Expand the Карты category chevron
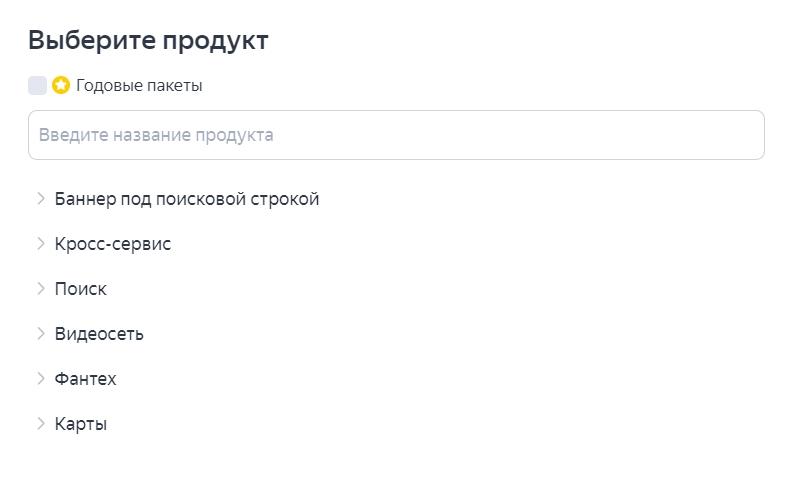 point(41,423)
